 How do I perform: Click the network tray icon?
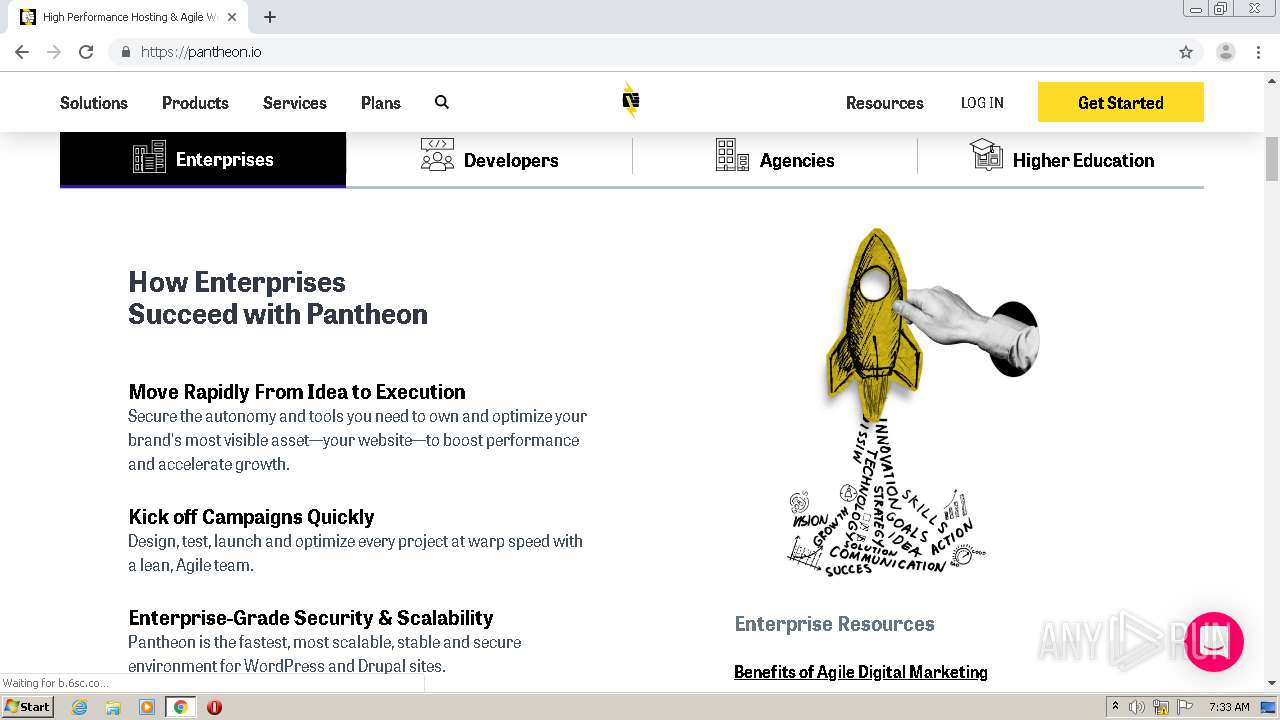point(1161,707)
